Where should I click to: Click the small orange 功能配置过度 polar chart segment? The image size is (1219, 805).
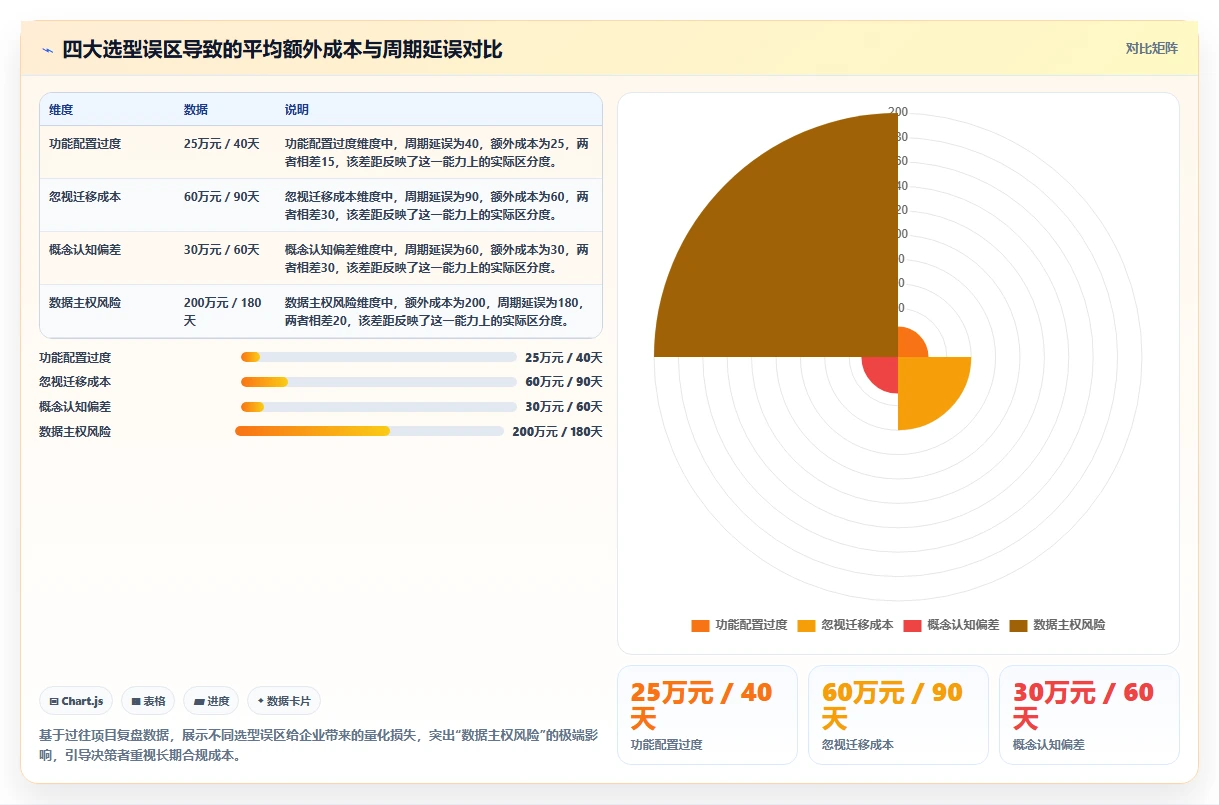coord(909,345)
